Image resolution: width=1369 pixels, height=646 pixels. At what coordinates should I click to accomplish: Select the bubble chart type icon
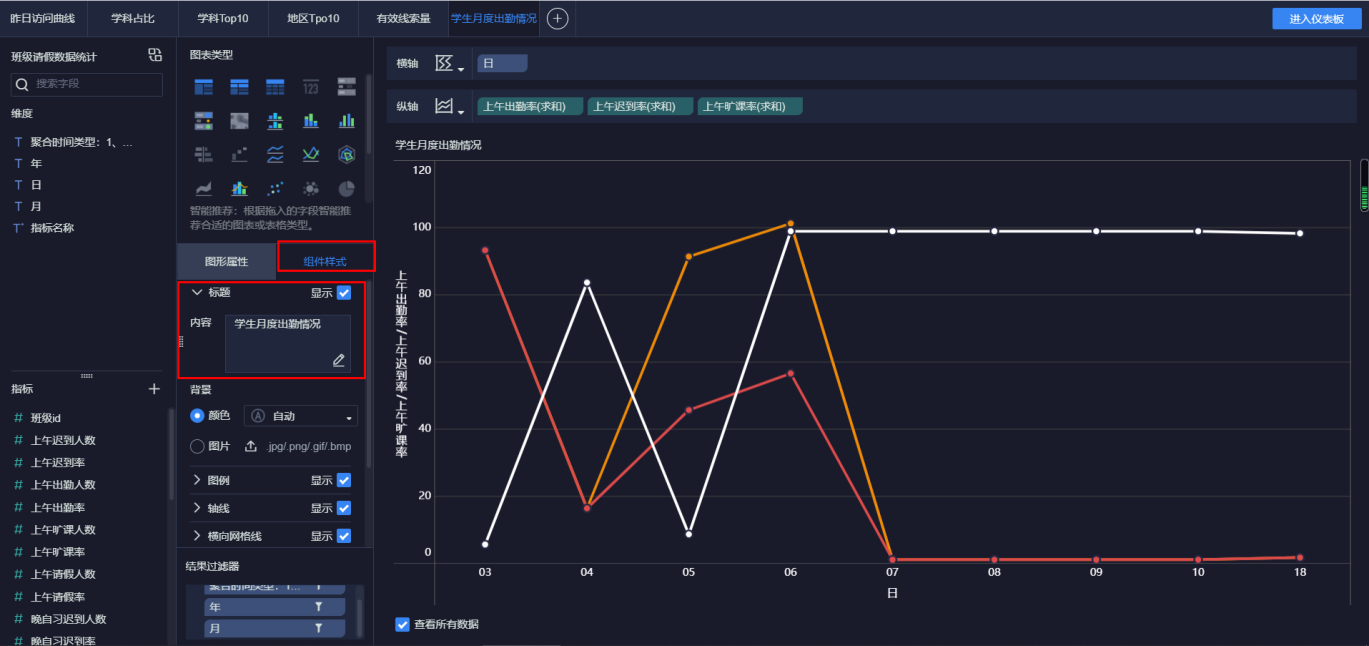311,188
